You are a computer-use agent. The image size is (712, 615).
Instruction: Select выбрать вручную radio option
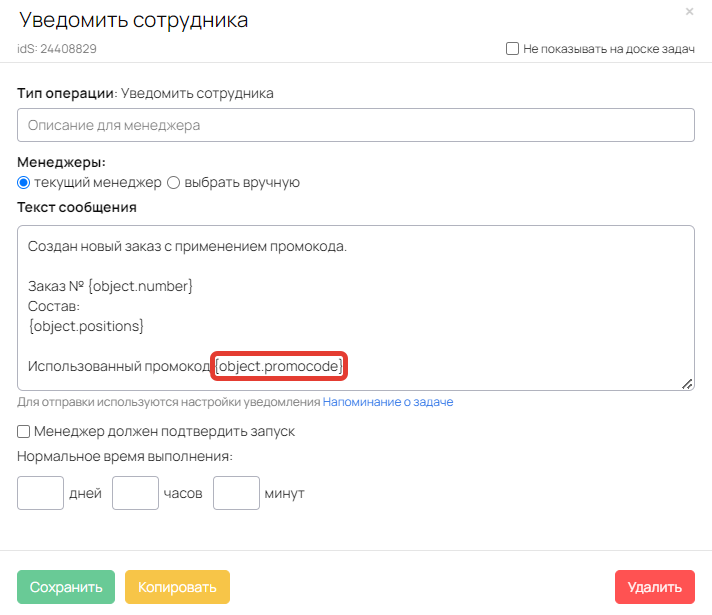click(173, 183)
